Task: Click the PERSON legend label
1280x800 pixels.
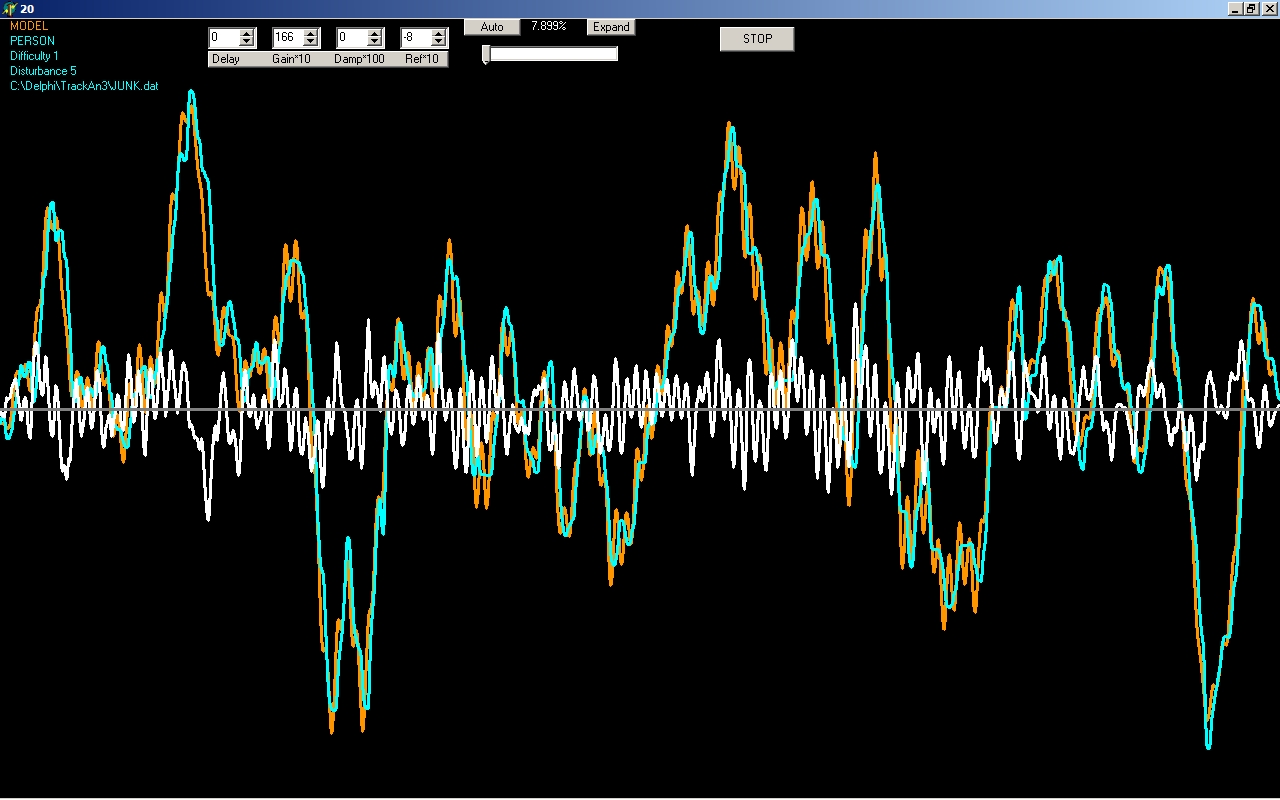Action: (32, 41)
